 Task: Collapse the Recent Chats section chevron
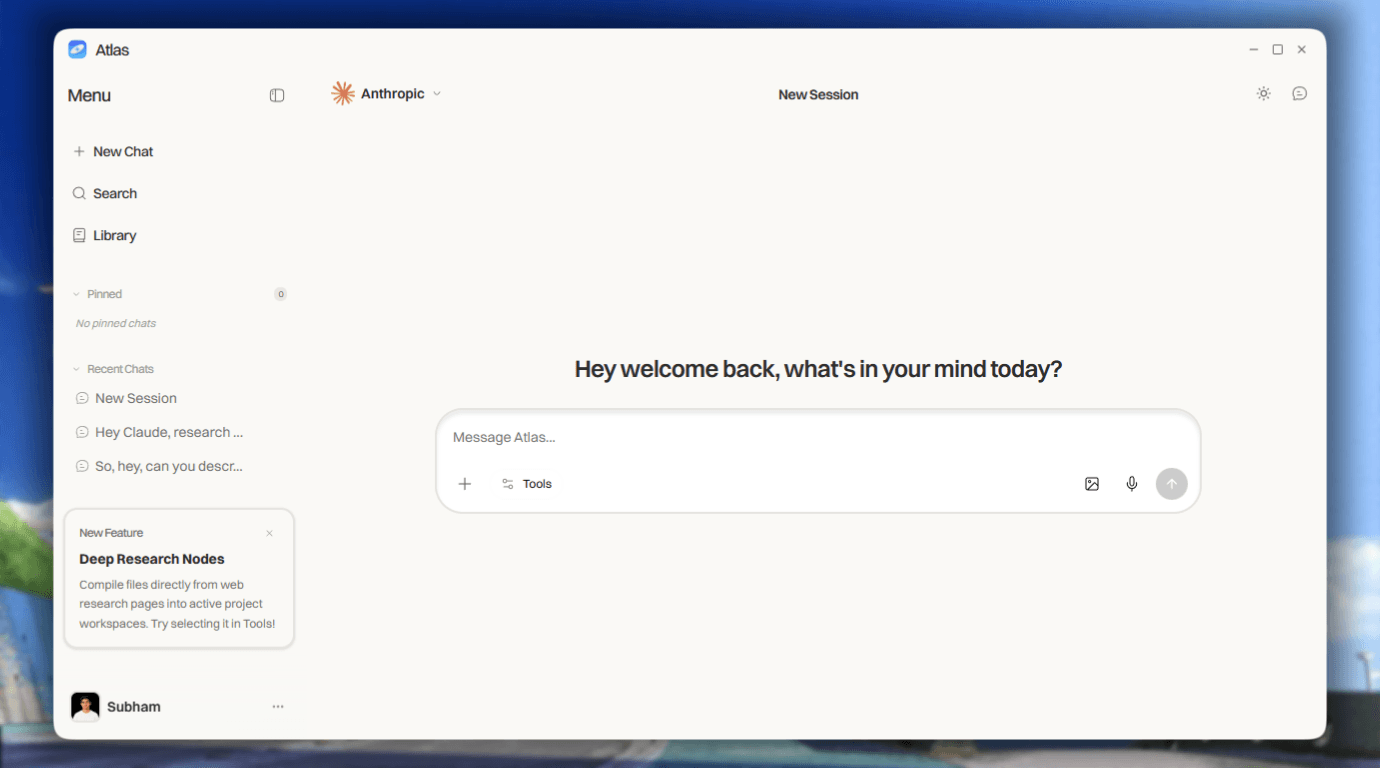pos(76,369)
